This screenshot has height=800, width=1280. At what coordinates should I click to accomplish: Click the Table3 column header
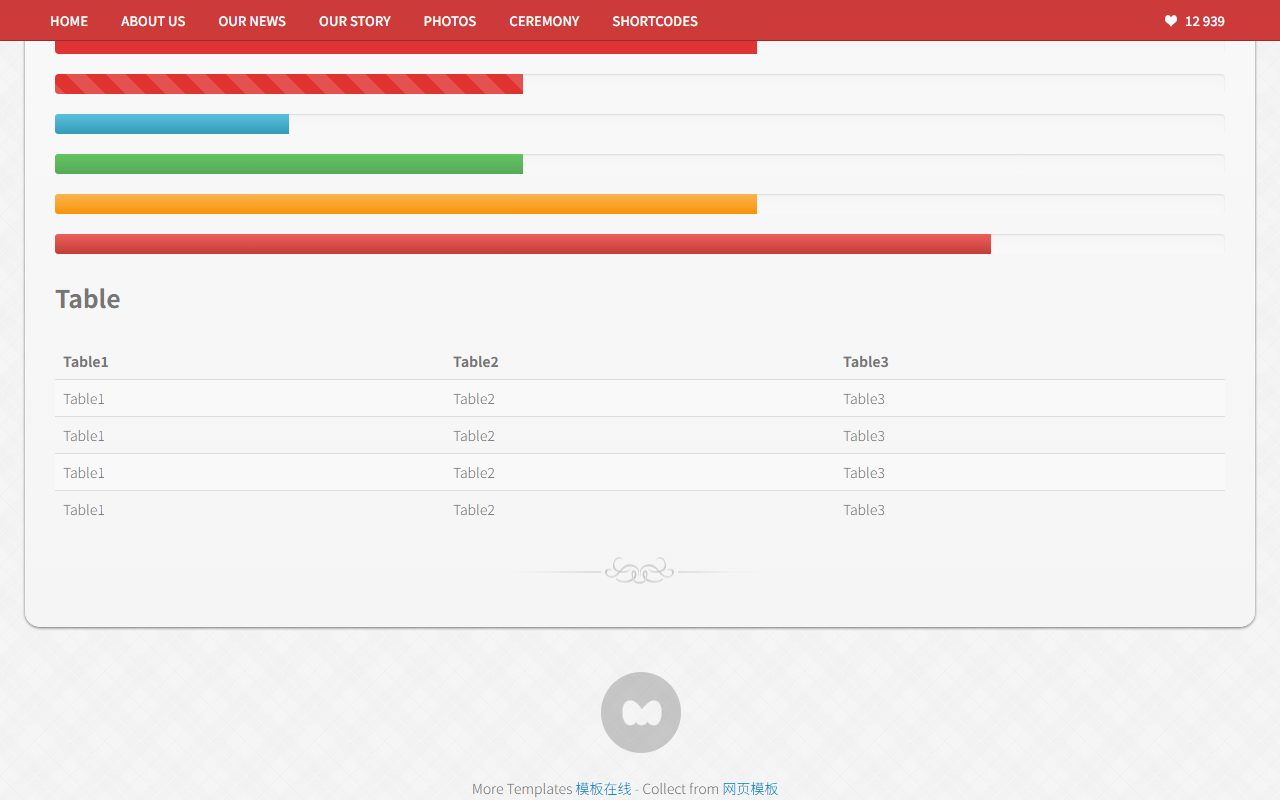pos(866,362)
